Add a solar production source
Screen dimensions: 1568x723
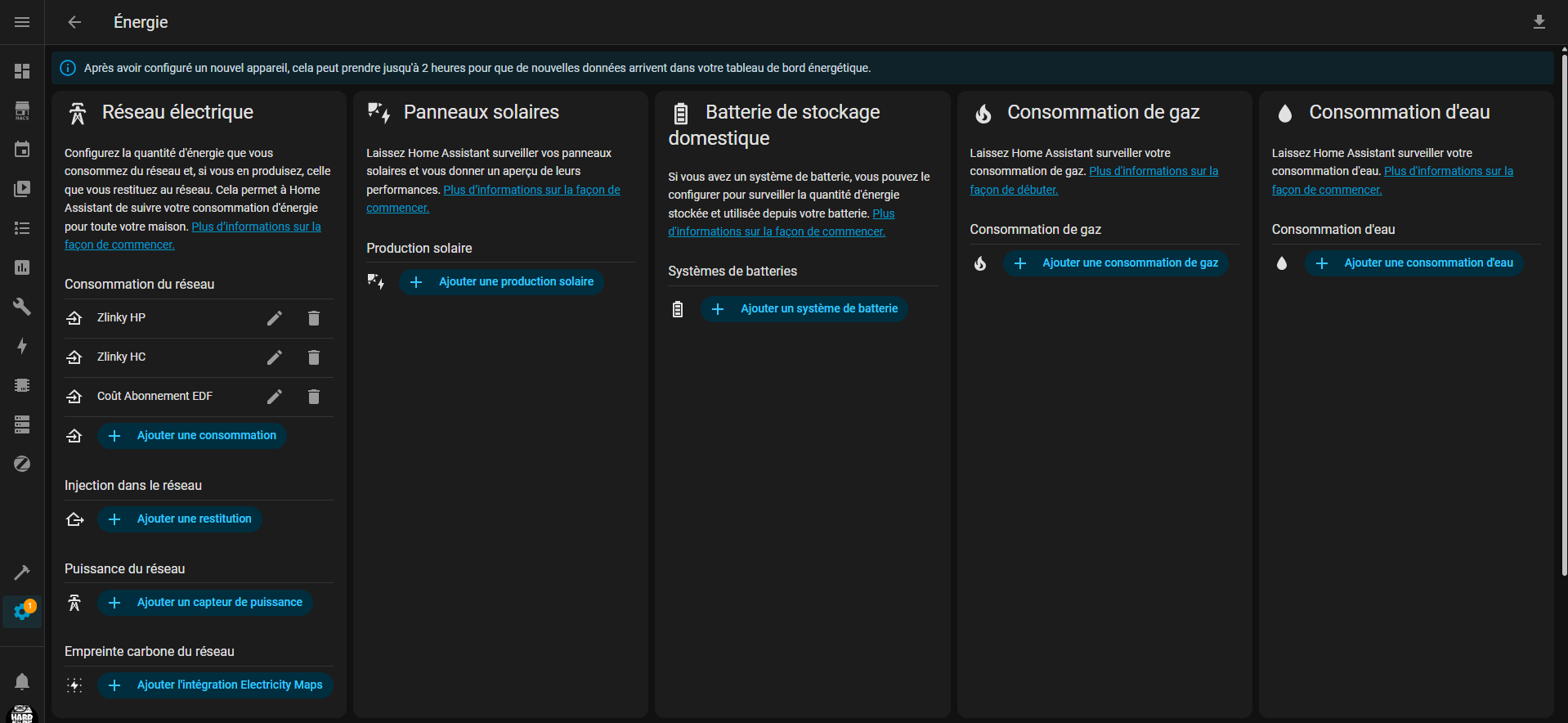pyautogui.click(x=501, y=282)
